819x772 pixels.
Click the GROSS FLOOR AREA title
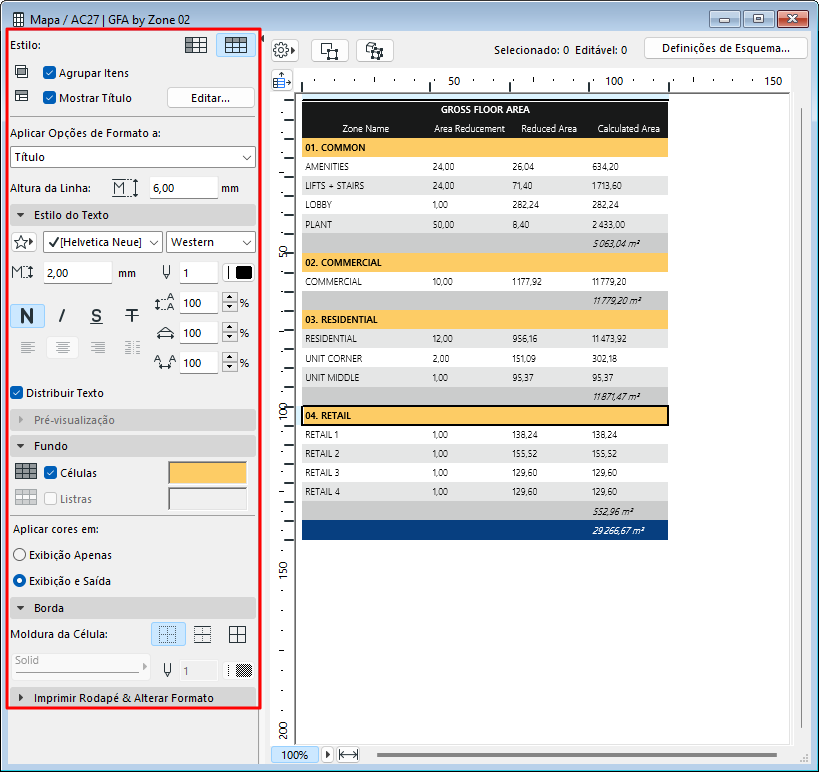click(485, 110)
